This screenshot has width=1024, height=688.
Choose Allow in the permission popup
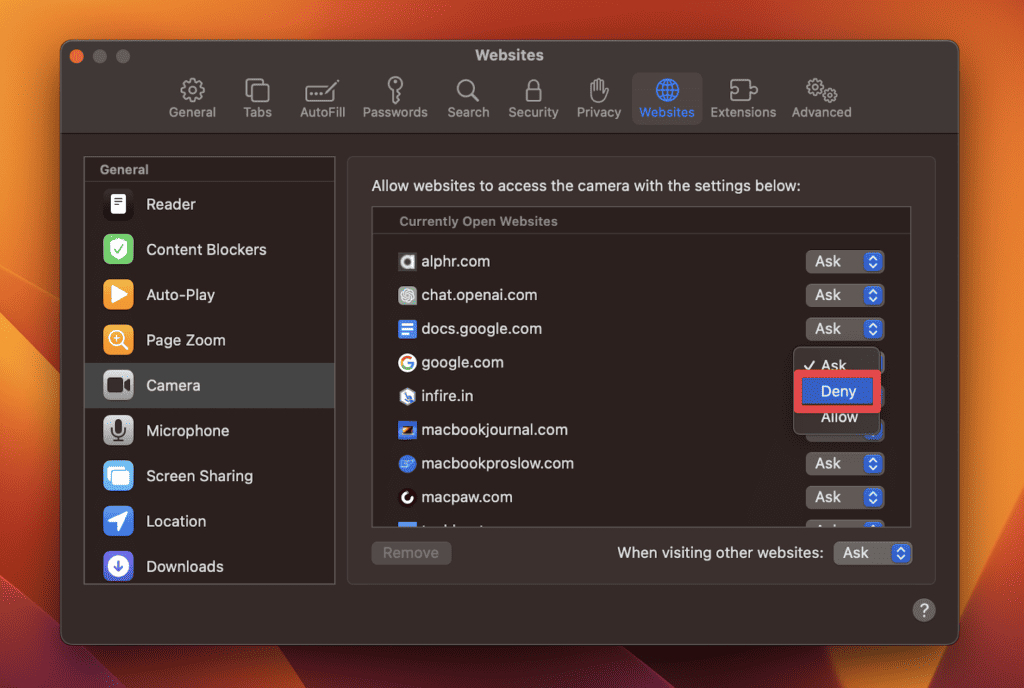pos(839,417)
